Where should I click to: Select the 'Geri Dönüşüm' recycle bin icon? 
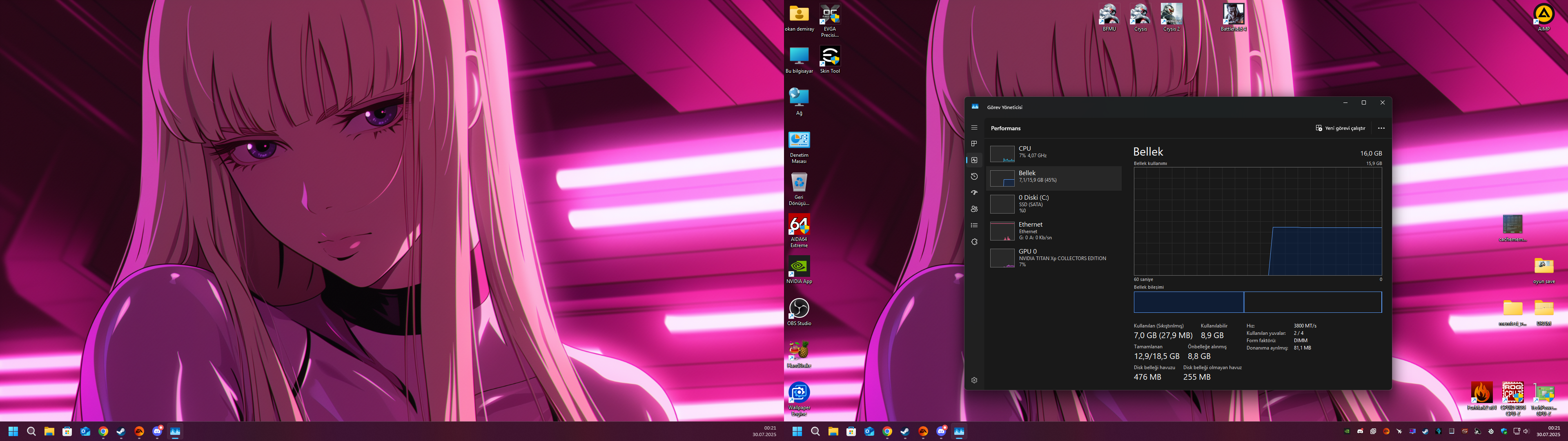coord(799,189)
